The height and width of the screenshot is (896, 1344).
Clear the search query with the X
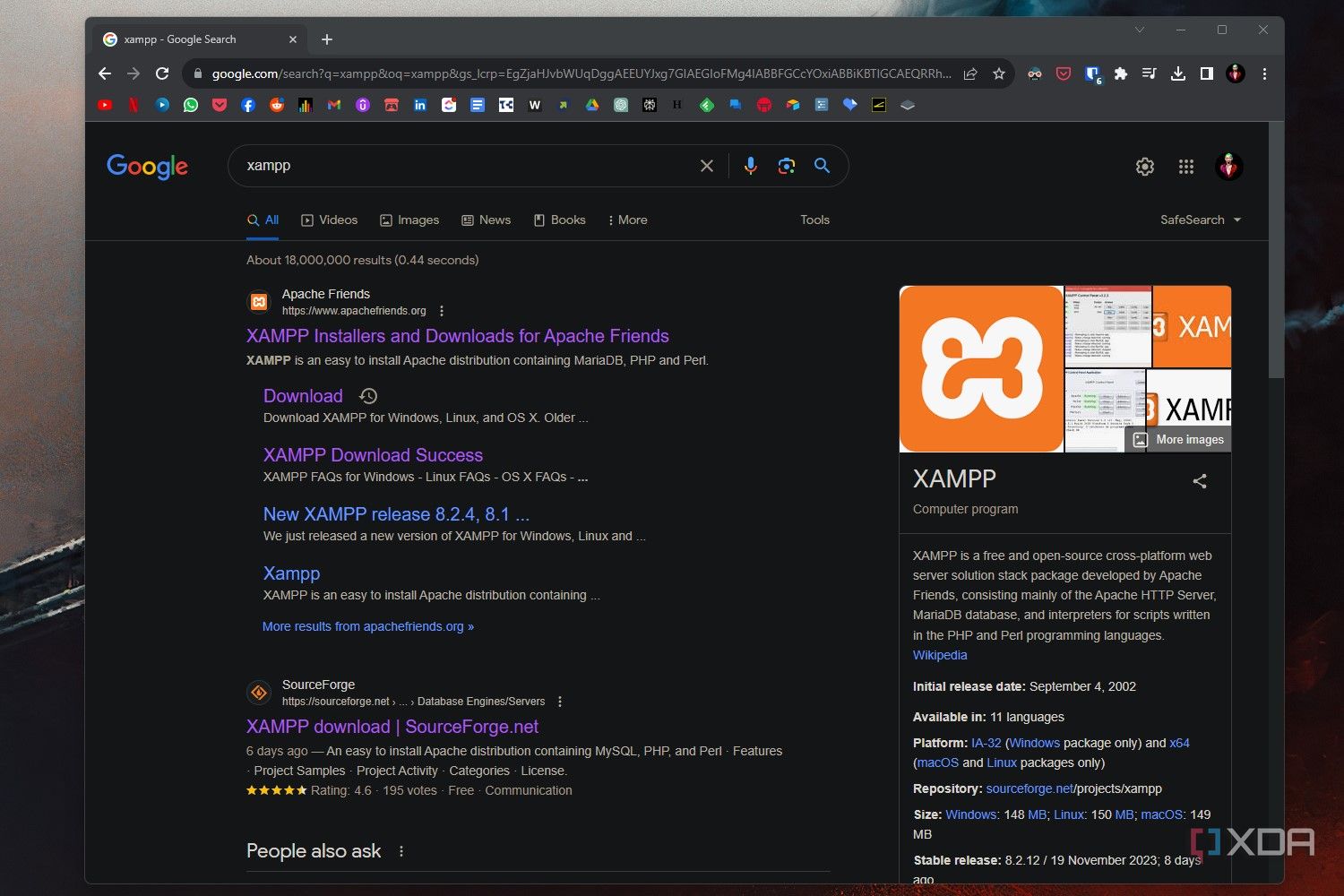[706, 166]
